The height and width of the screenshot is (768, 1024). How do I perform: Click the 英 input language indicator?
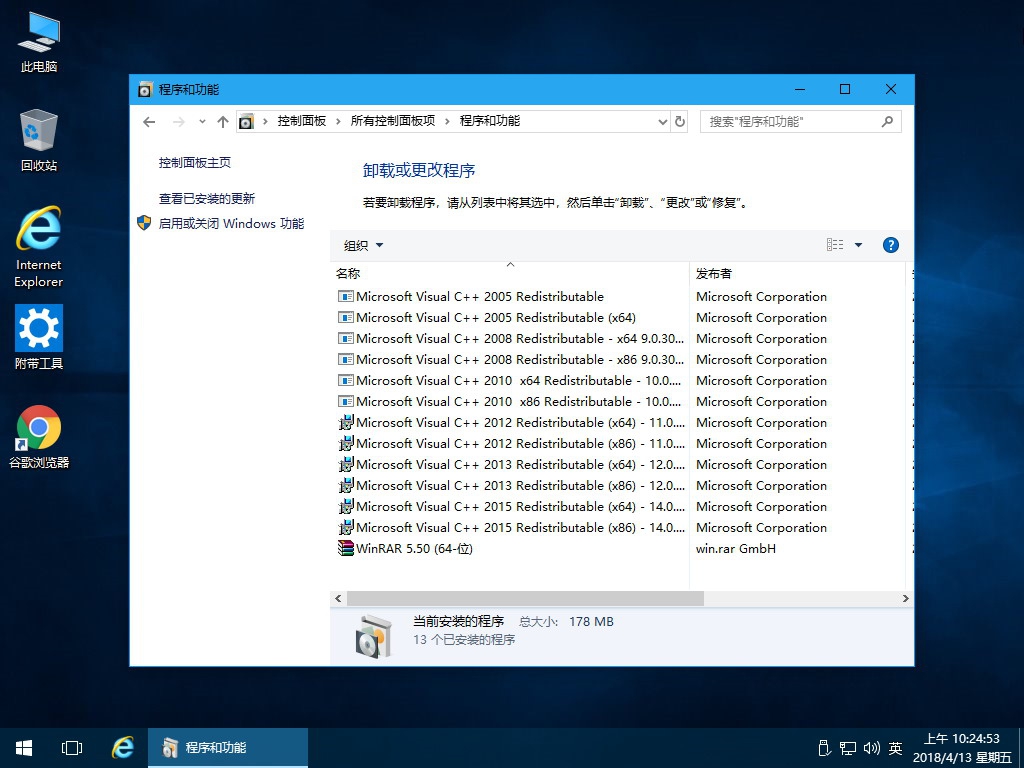895,748
